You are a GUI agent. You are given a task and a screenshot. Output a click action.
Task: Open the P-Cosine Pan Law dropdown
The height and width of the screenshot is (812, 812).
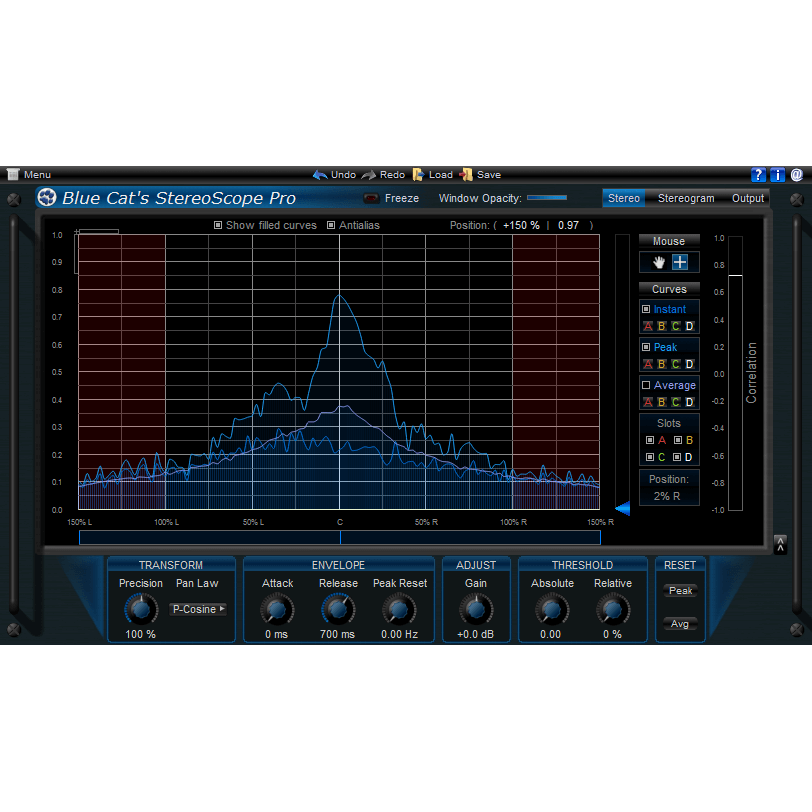pyautogui.click(x=197, y=608)
